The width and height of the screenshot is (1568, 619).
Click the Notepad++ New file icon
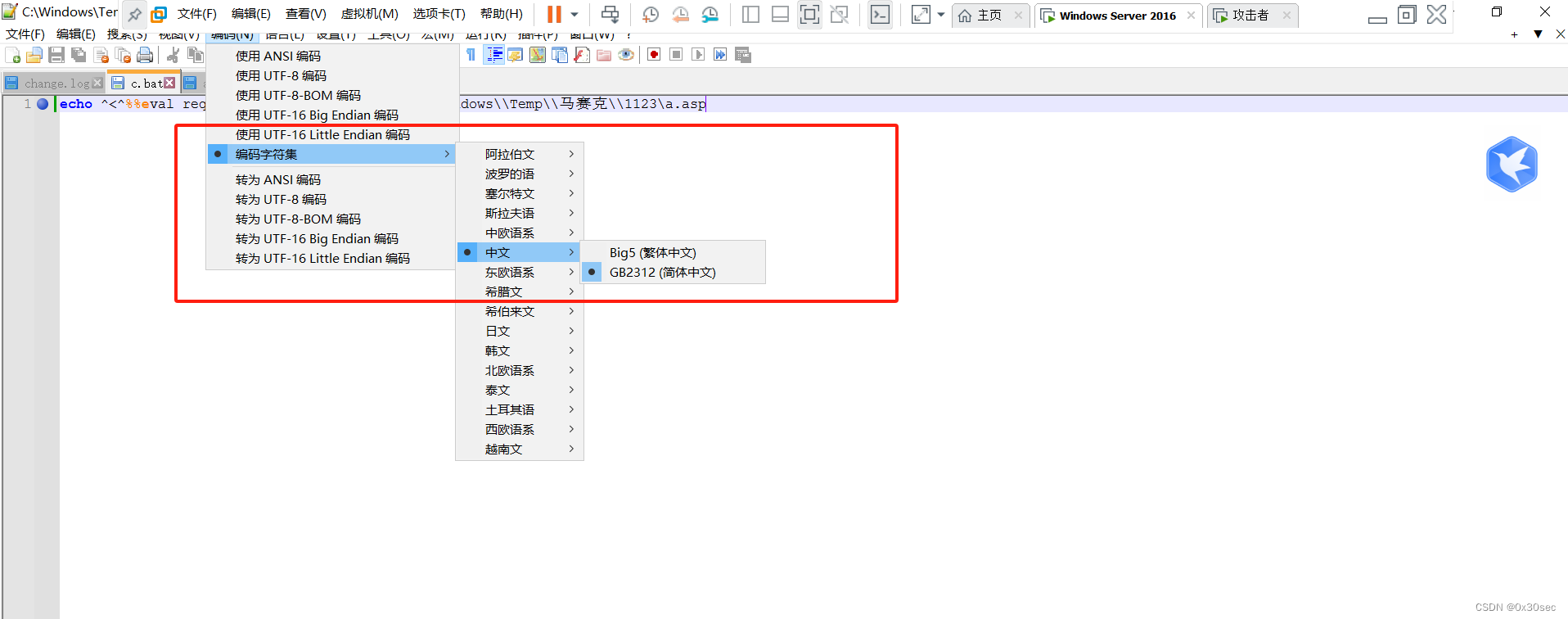click(x=13, y=55)
